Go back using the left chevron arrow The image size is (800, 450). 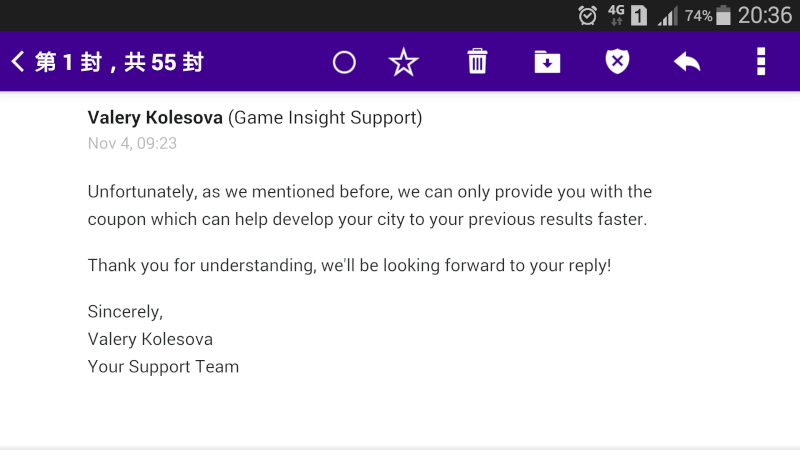pos(18,62)
